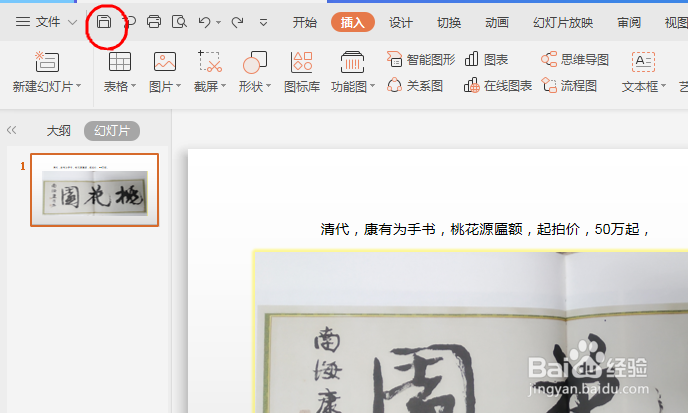Switch to the 设计 tab
The image size is (688, 413).
click(401, 22)
